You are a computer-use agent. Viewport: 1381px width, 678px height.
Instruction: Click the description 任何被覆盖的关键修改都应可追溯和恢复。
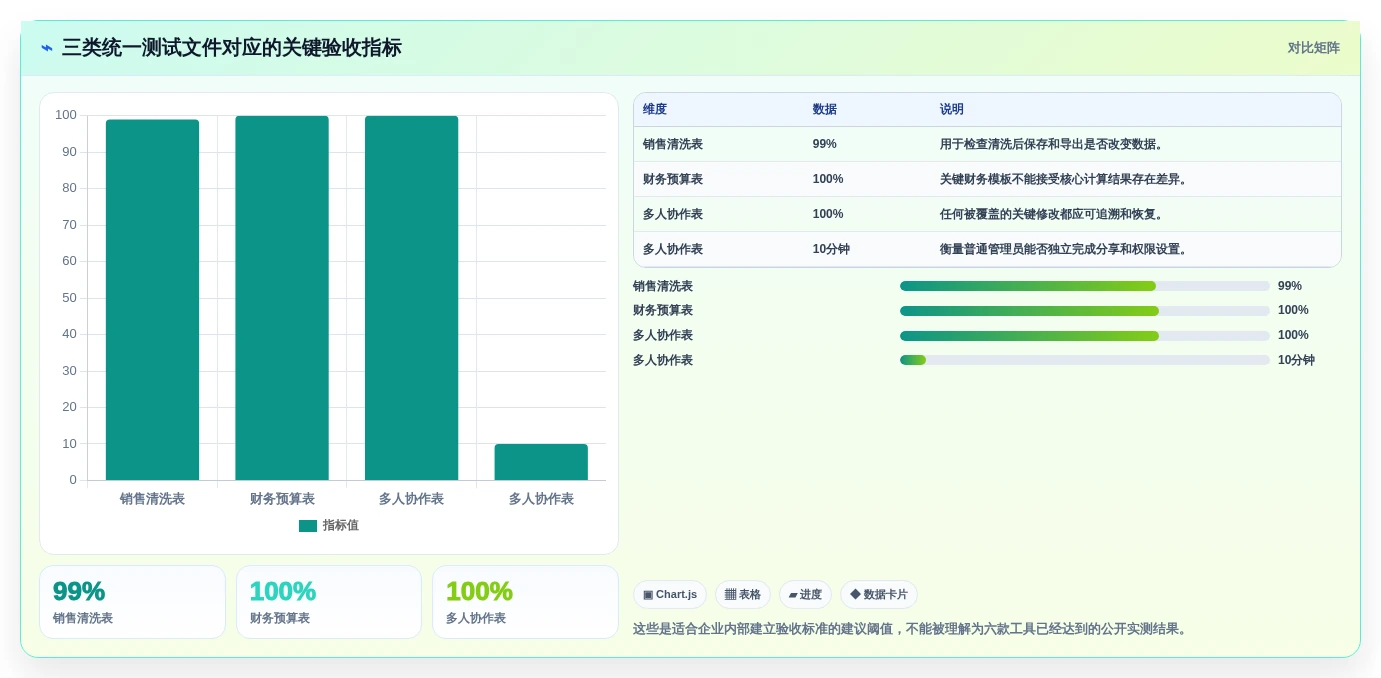point(1052,214)
